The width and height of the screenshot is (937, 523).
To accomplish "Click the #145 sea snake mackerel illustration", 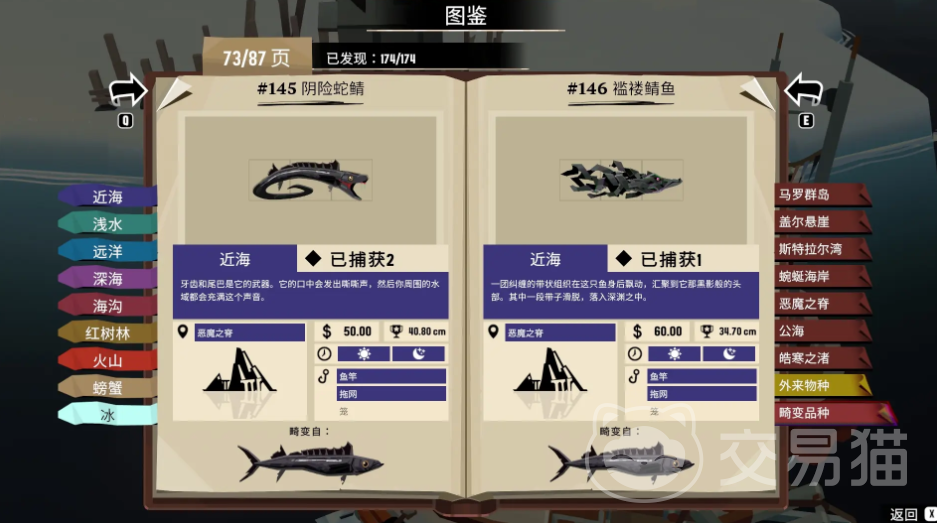I will pos(310,180).
